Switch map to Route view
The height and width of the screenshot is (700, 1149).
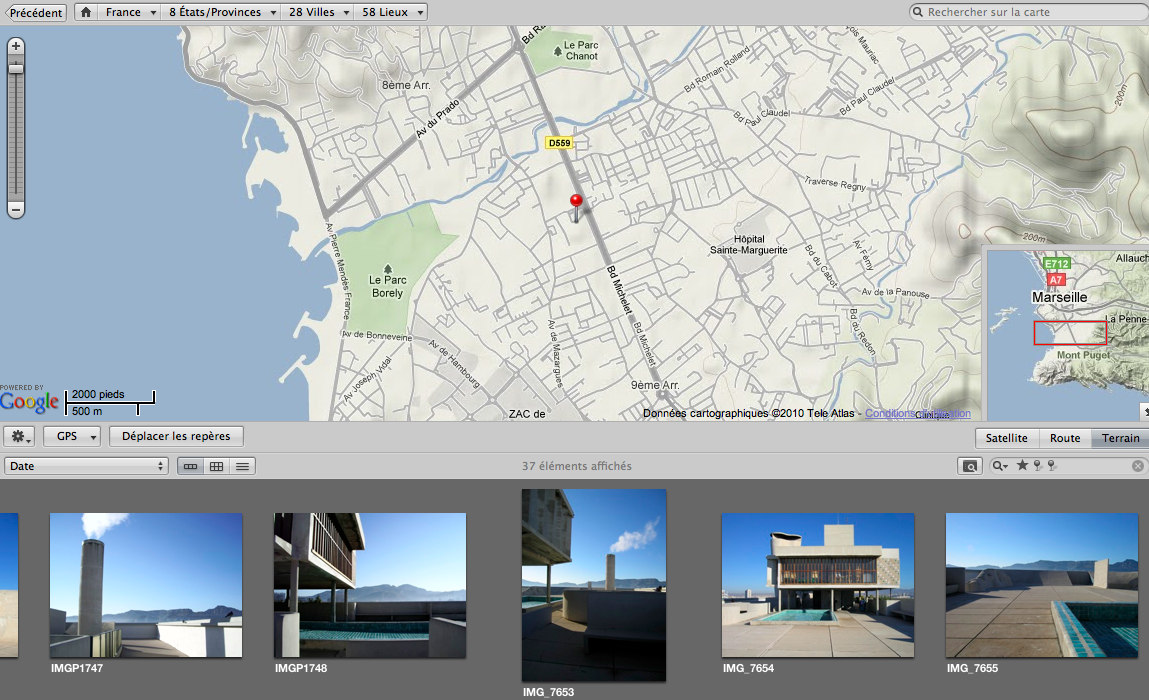coord(1065,438)
